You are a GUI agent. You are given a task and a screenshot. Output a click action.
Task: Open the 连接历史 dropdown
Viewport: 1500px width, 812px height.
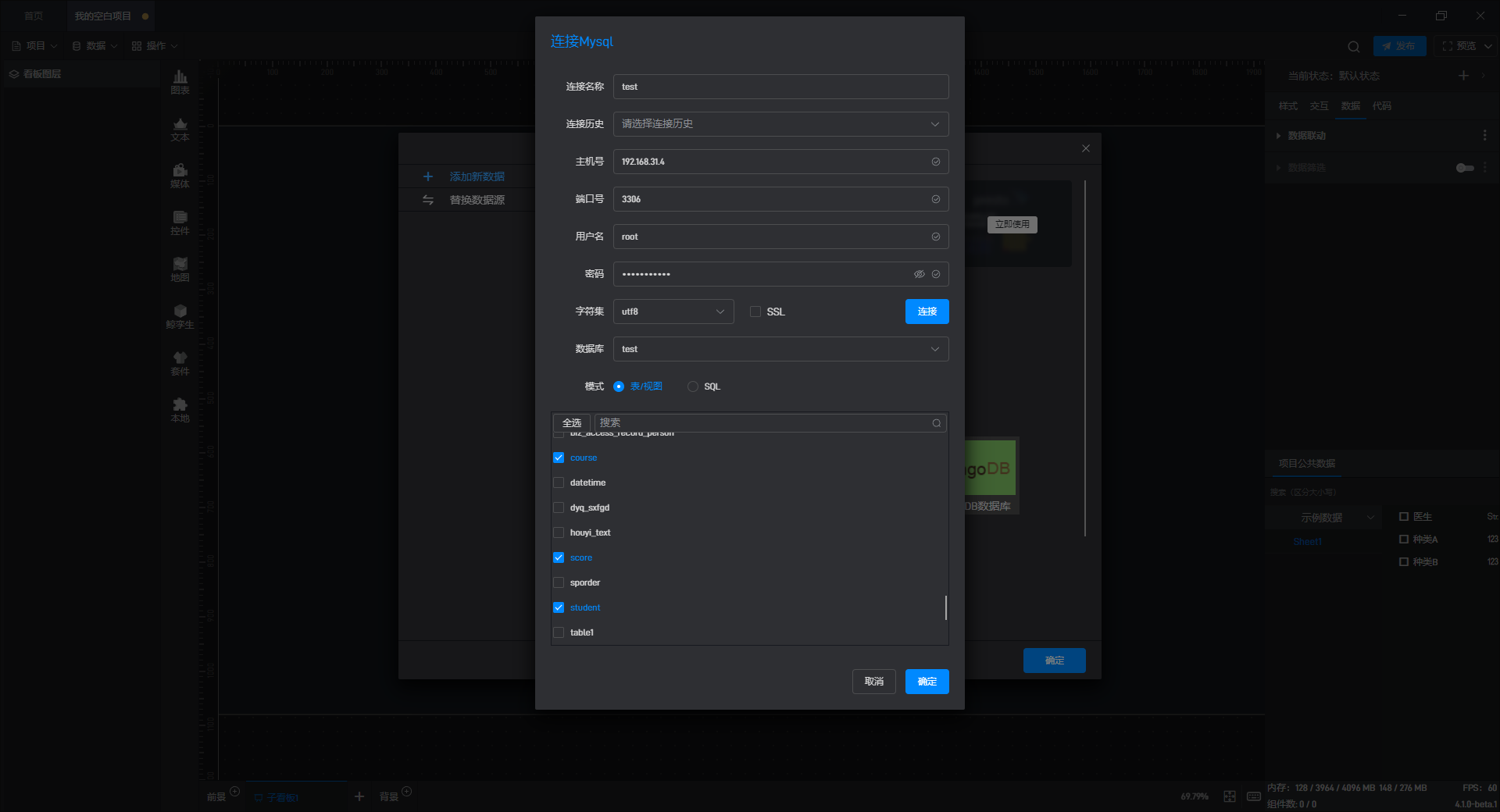(781, 124)
